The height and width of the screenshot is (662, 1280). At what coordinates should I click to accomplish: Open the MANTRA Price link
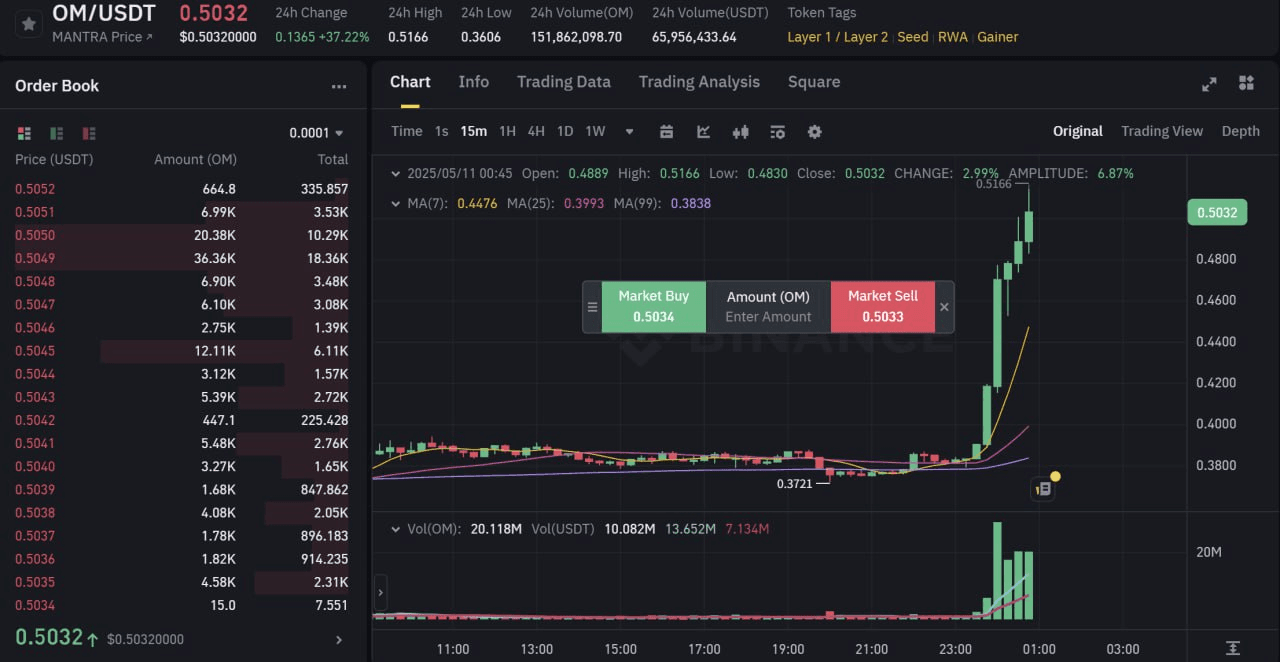click(103, 37)
